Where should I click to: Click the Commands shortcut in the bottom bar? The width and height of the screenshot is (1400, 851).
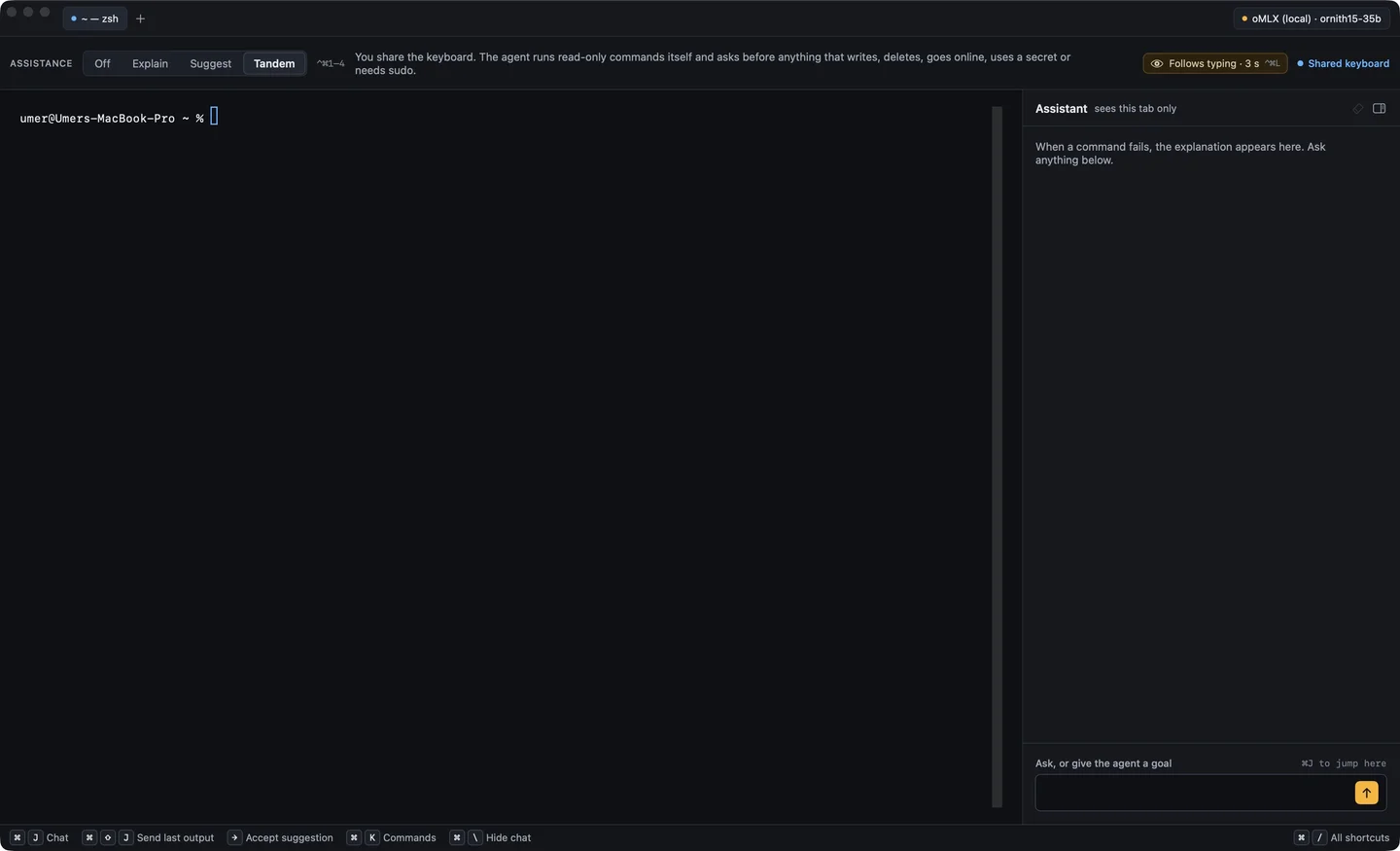tap(409, 837)
